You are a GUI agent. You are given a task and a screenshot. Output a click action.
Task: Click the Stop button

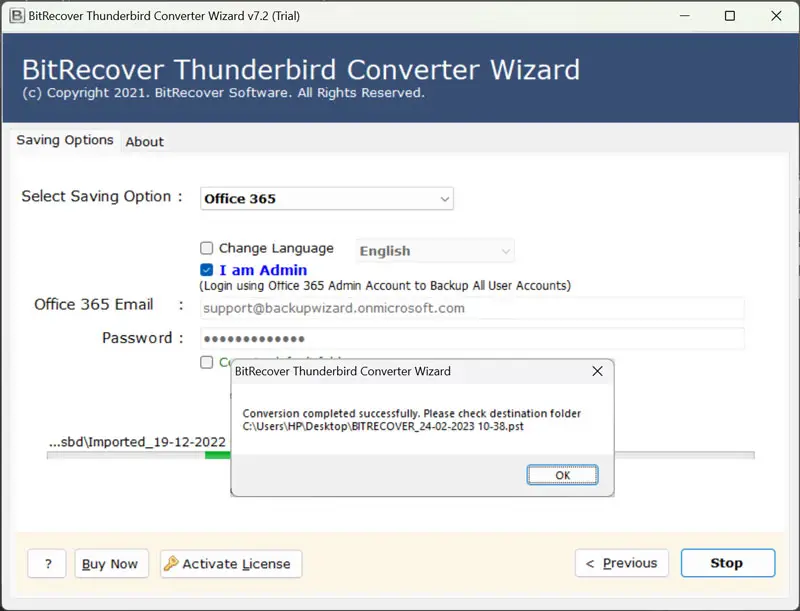(728, 563)
